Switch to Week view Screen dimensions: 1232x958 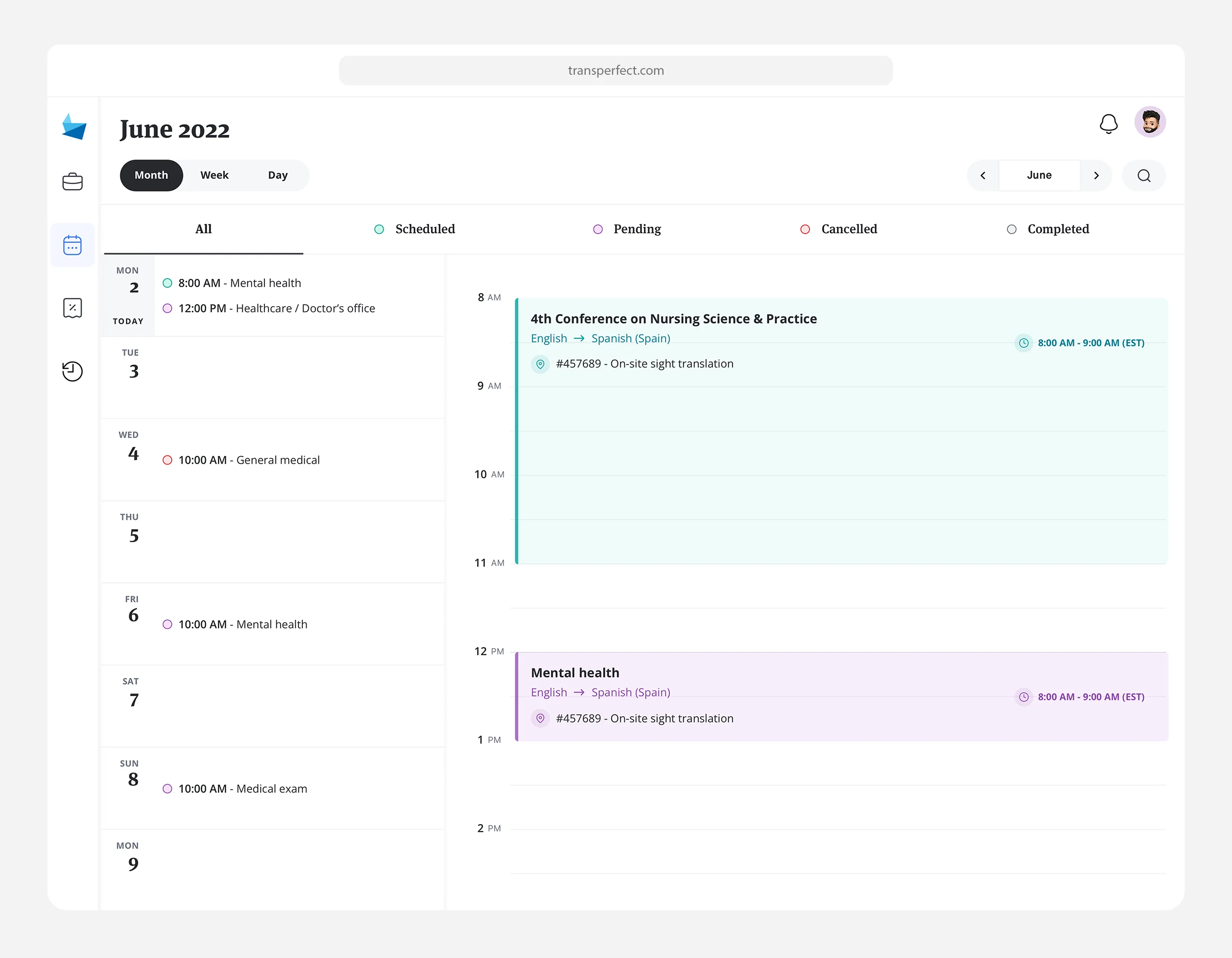(x=214, y=176)
